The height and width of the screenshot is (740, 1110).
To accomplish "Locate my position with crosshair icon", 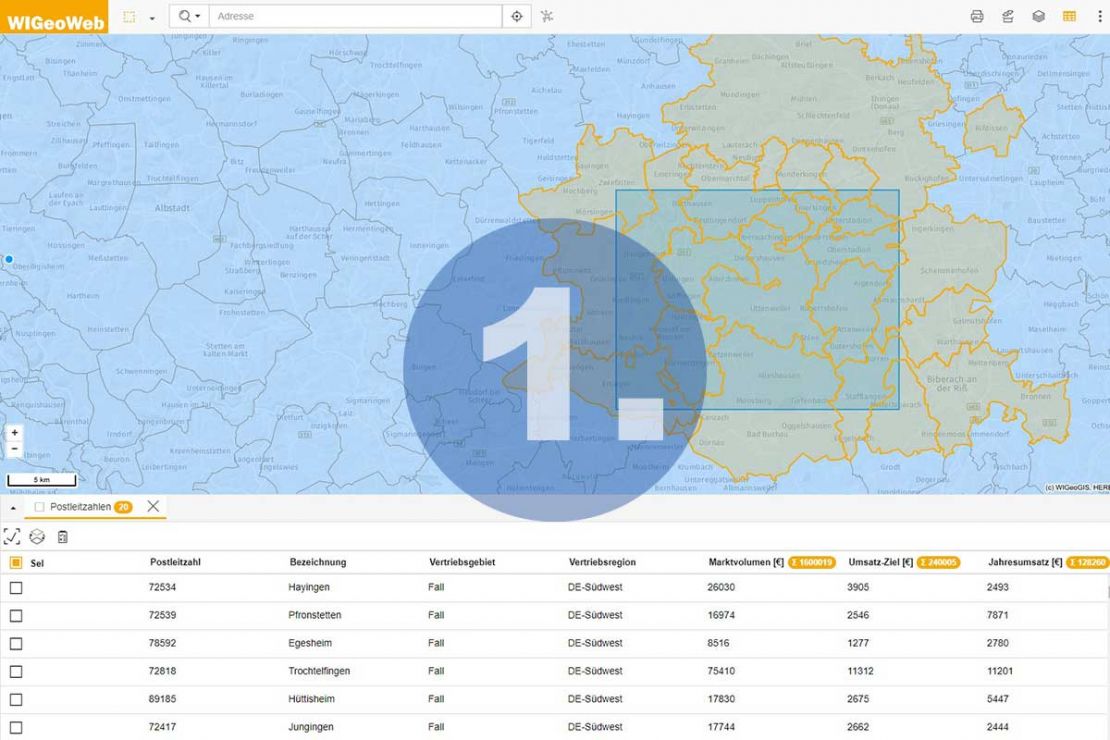I will point(517,16).
